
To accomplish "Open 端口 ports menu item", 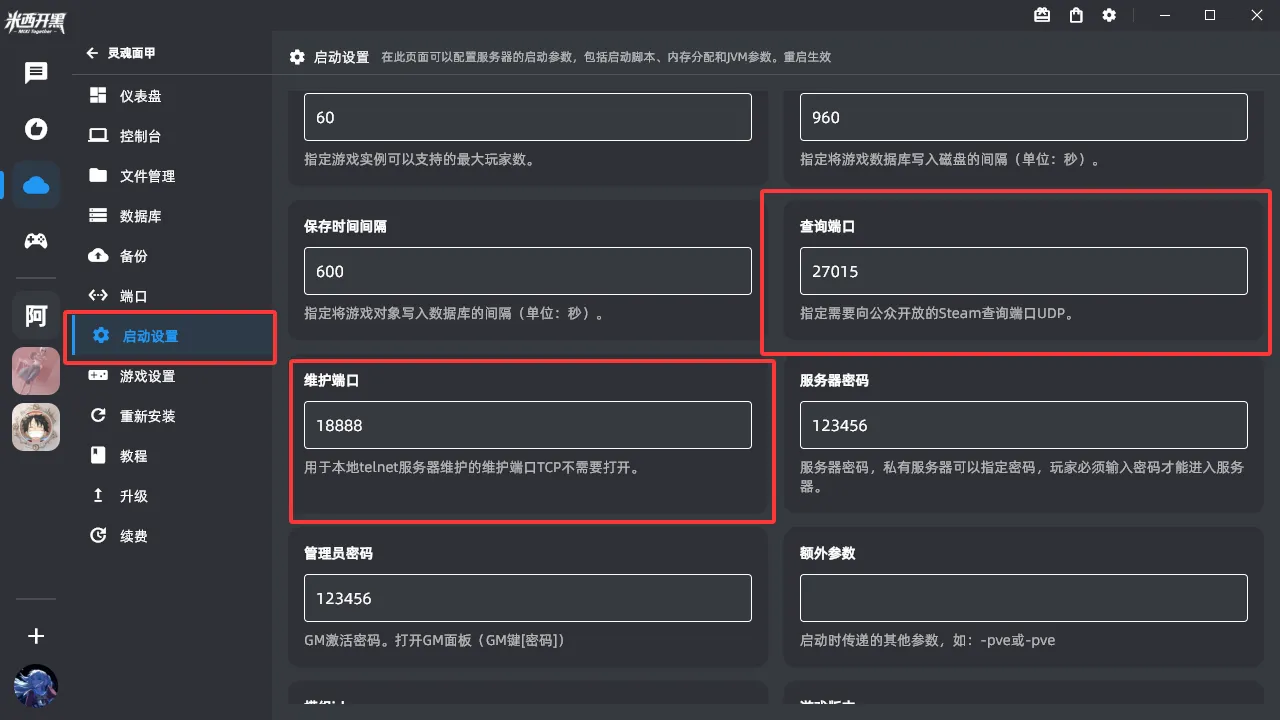I will click(x=172, y=296).
